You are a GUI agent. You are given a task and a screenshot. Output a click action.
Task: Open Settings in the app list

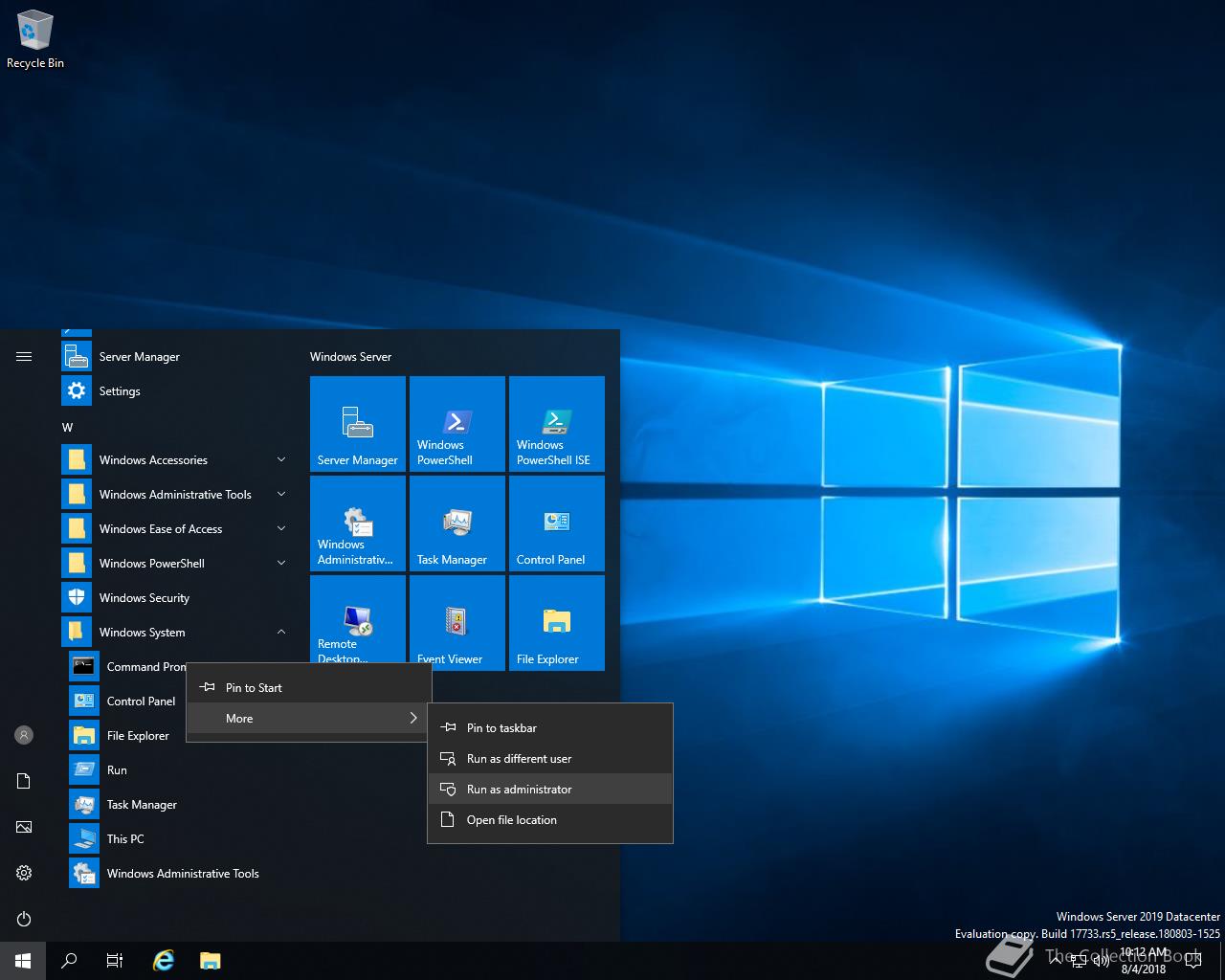(176, 390)
